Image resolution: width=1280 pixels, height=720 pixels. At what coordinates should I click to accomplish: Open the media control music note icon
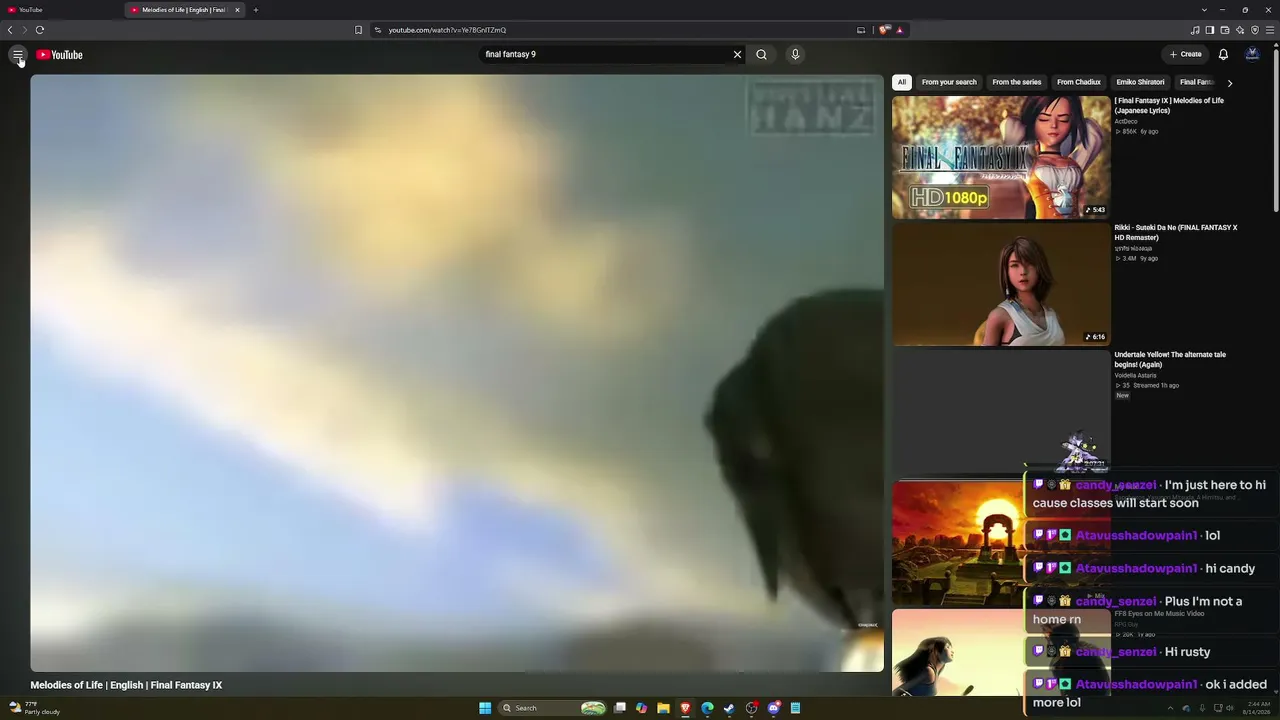(x=1195, y=30)
